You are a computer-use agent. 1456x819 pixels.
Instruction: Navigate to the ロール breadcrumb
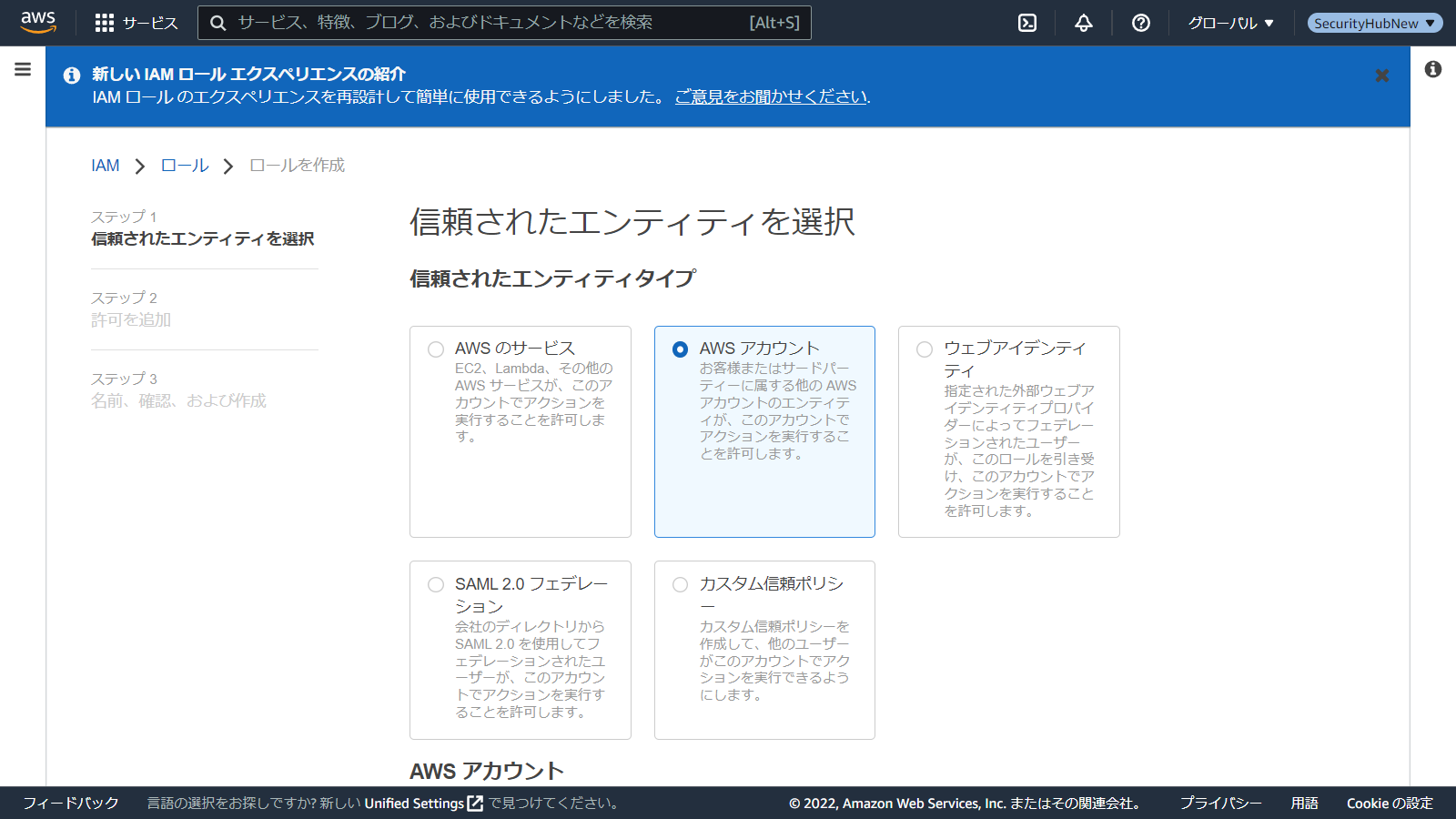pyautogui.click(x=185, y=166)
